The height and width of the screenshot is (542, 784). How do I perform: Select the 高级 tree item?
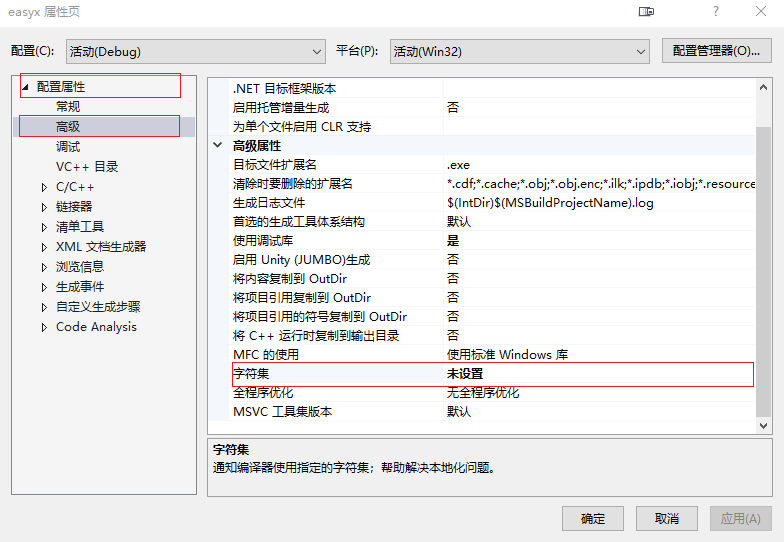(x=68, y=126)
